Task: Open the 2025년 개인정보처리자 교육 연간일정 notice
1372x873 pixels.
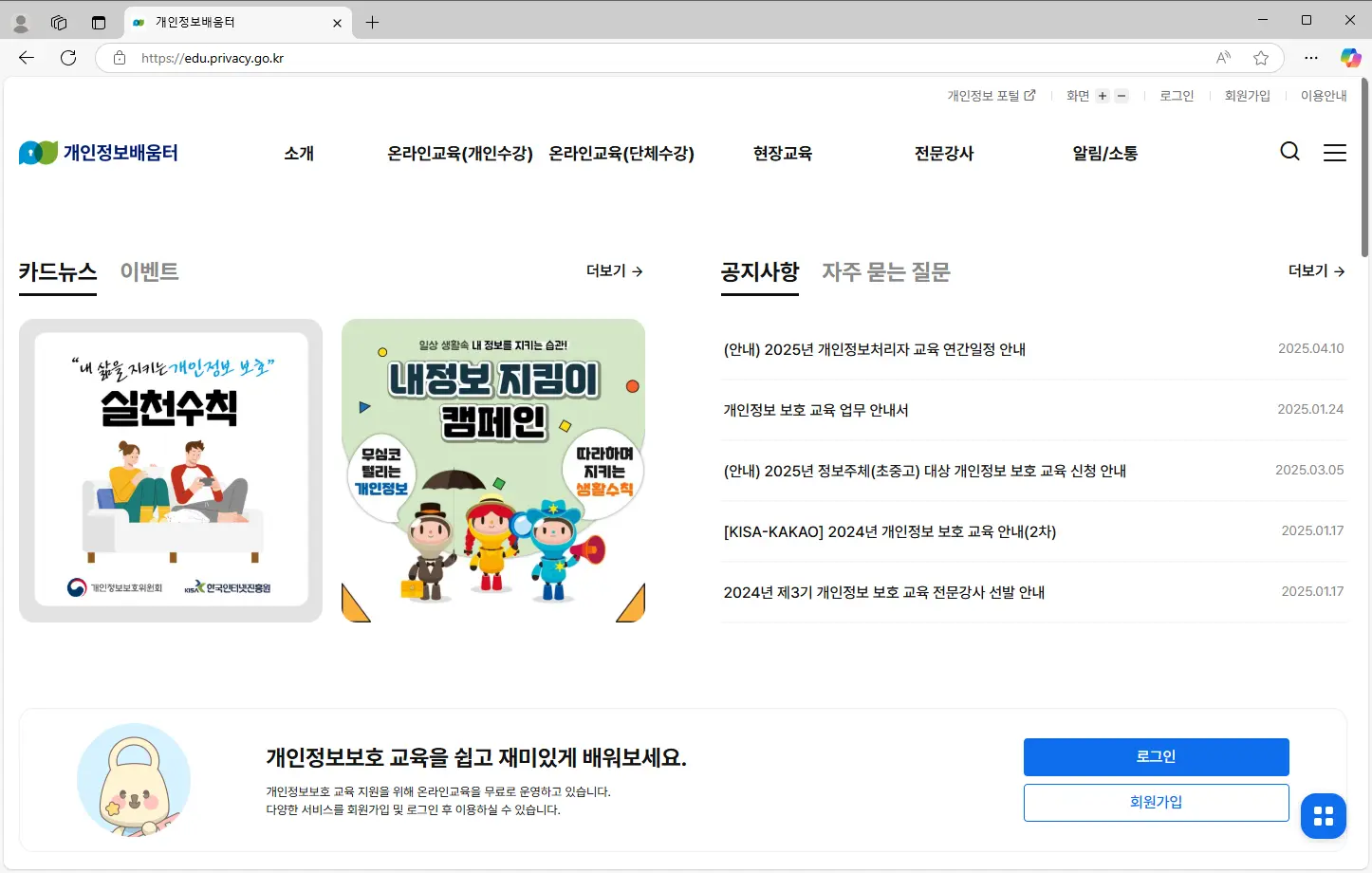Action: pos(875,348)
